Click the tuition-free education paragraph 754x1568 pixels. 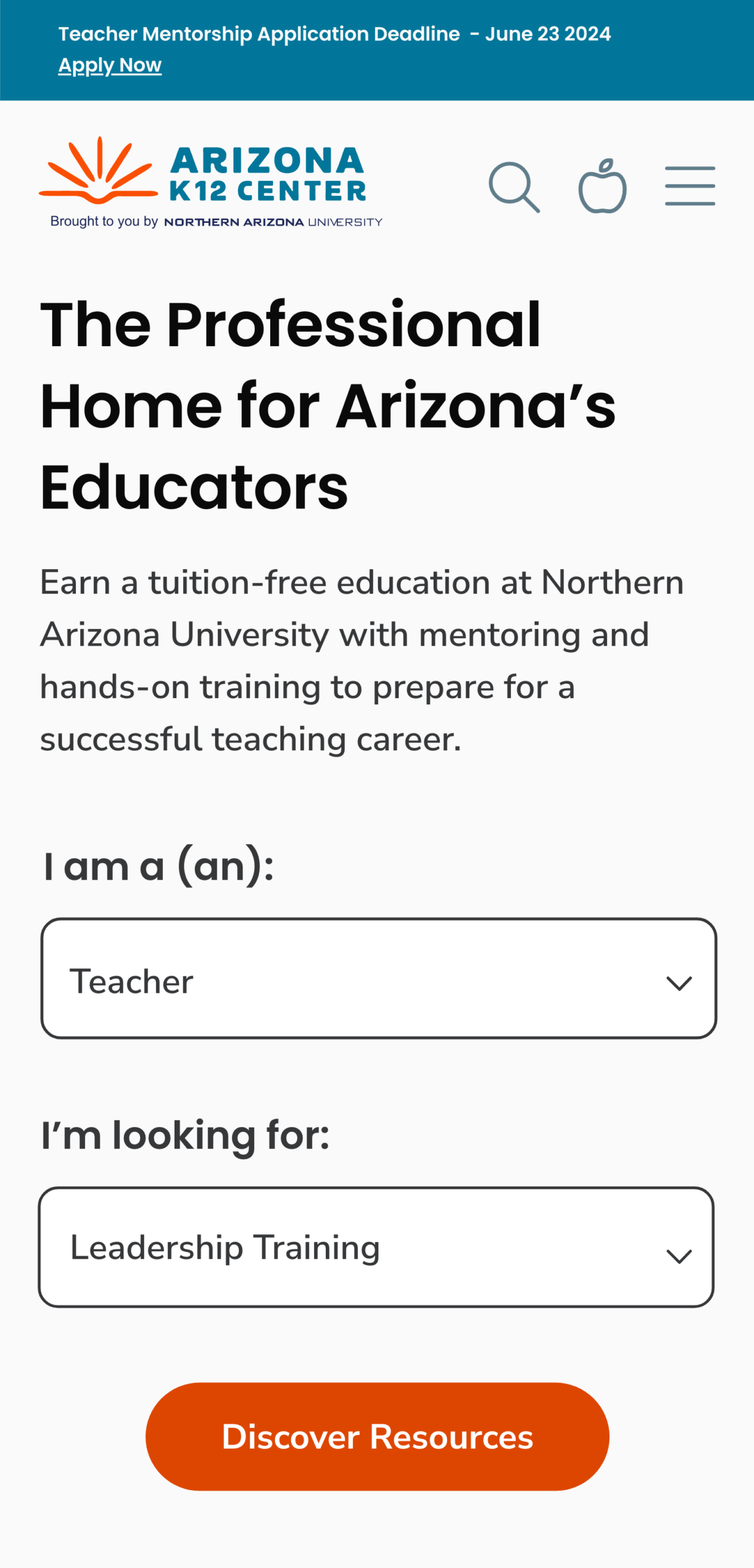(361, 660)
